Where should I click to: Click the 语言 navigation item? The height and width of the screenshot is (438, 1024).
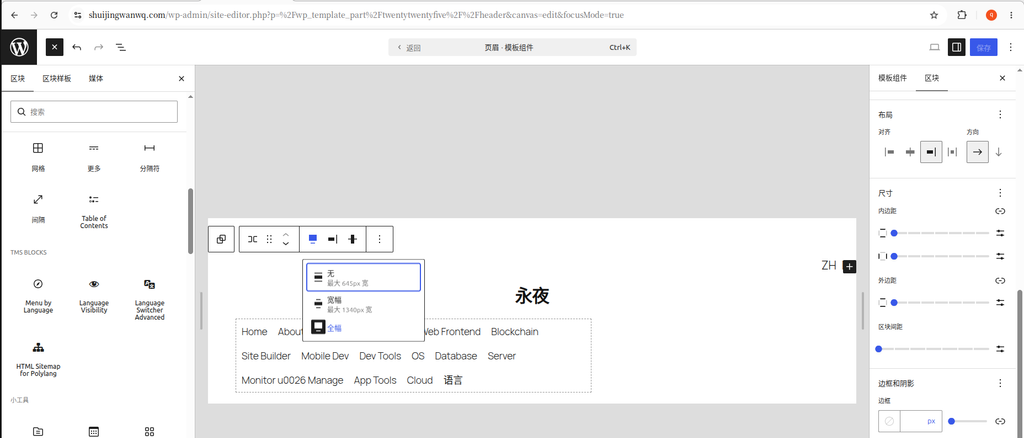click(x=453, y=380)
